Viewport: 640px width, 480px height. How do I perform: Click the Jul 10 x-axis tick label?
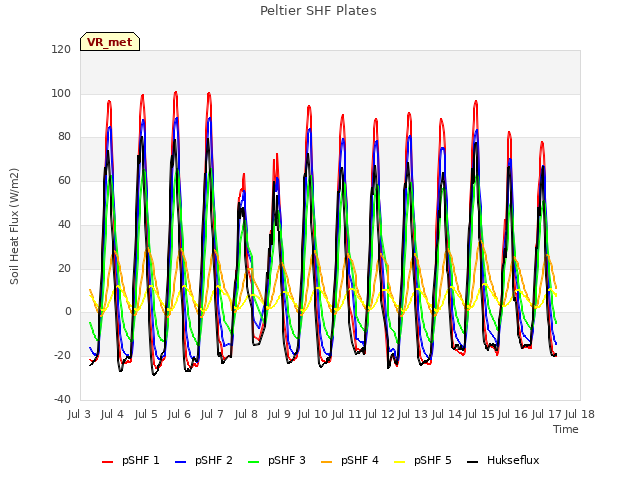tap(313, 414)
